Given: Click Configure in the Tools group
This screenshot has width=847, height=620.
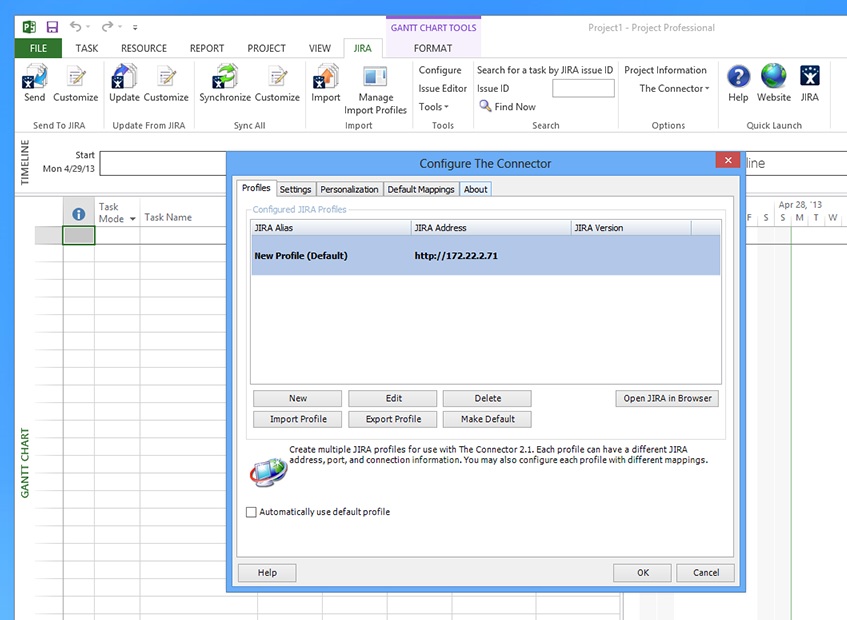Looking at the screenshot, I should [440, 70].
